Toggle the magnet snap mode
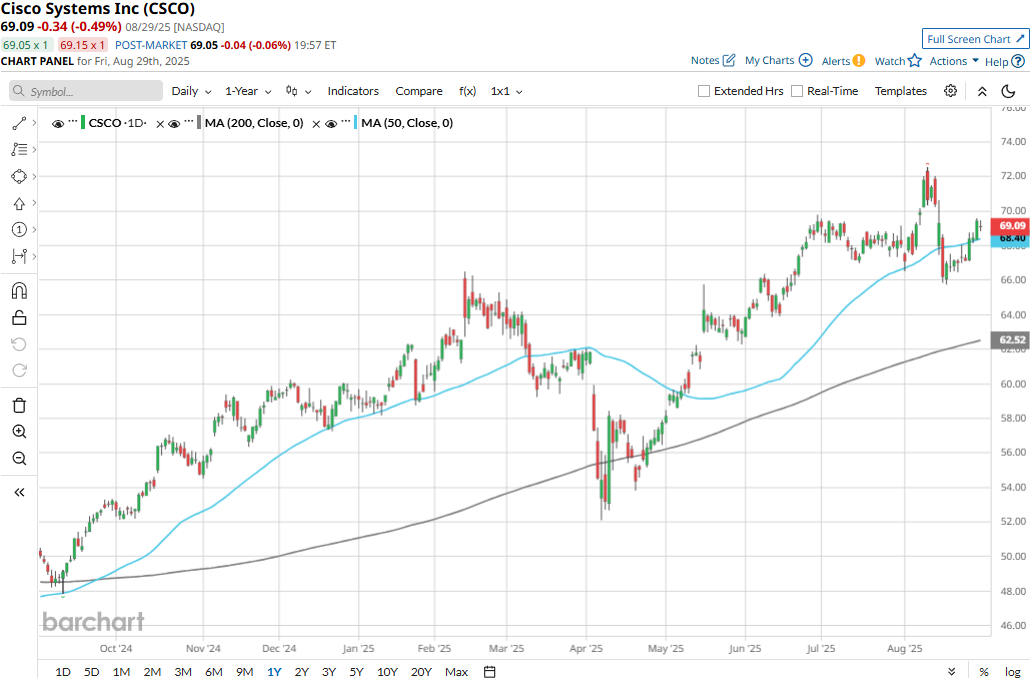The height and width of the screenshot is (678, 1030). [x=19, y=290]
